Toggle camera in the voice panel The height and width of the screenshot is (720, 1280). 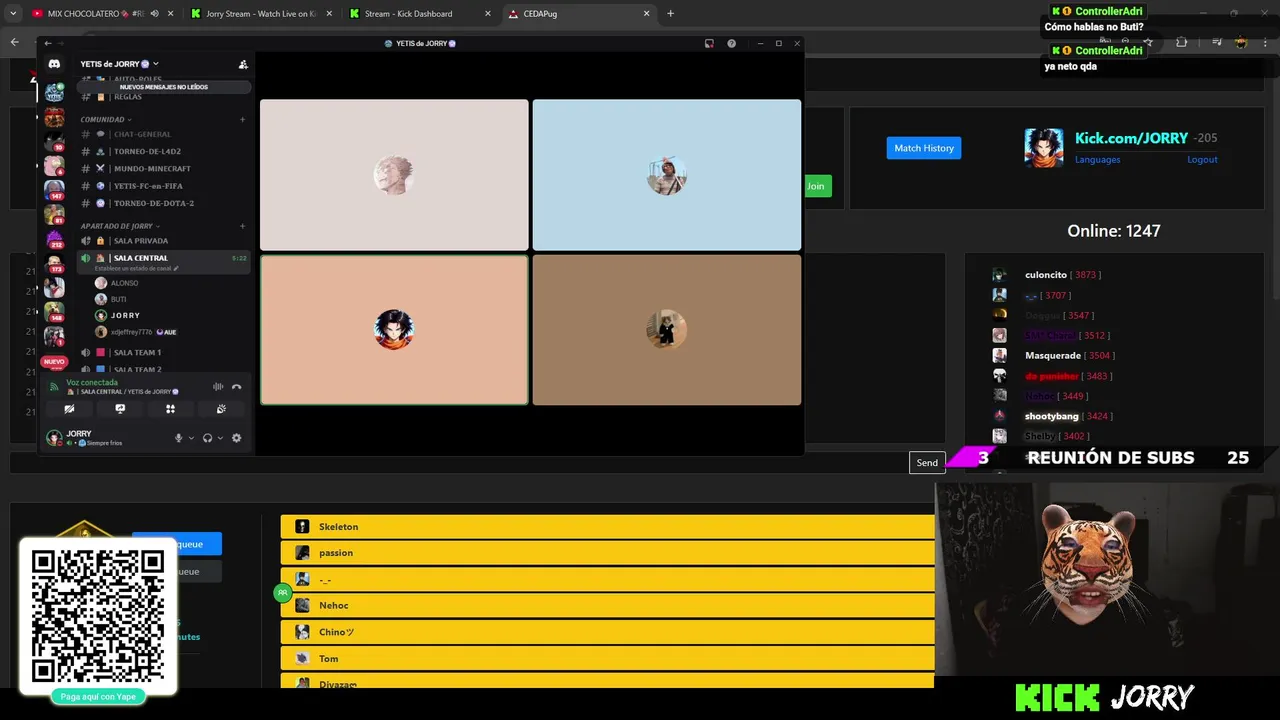pos(69,409)
